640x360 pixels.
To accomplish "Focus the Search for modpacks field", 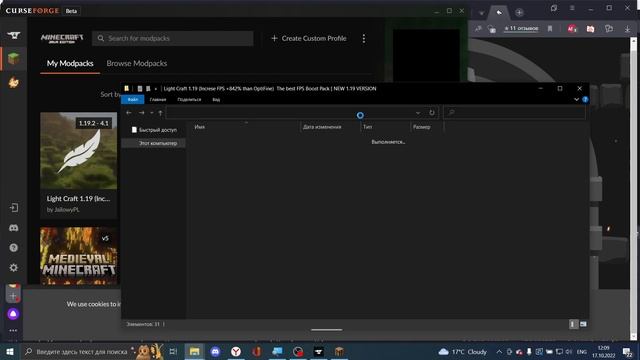I will (x=173, y=38).
